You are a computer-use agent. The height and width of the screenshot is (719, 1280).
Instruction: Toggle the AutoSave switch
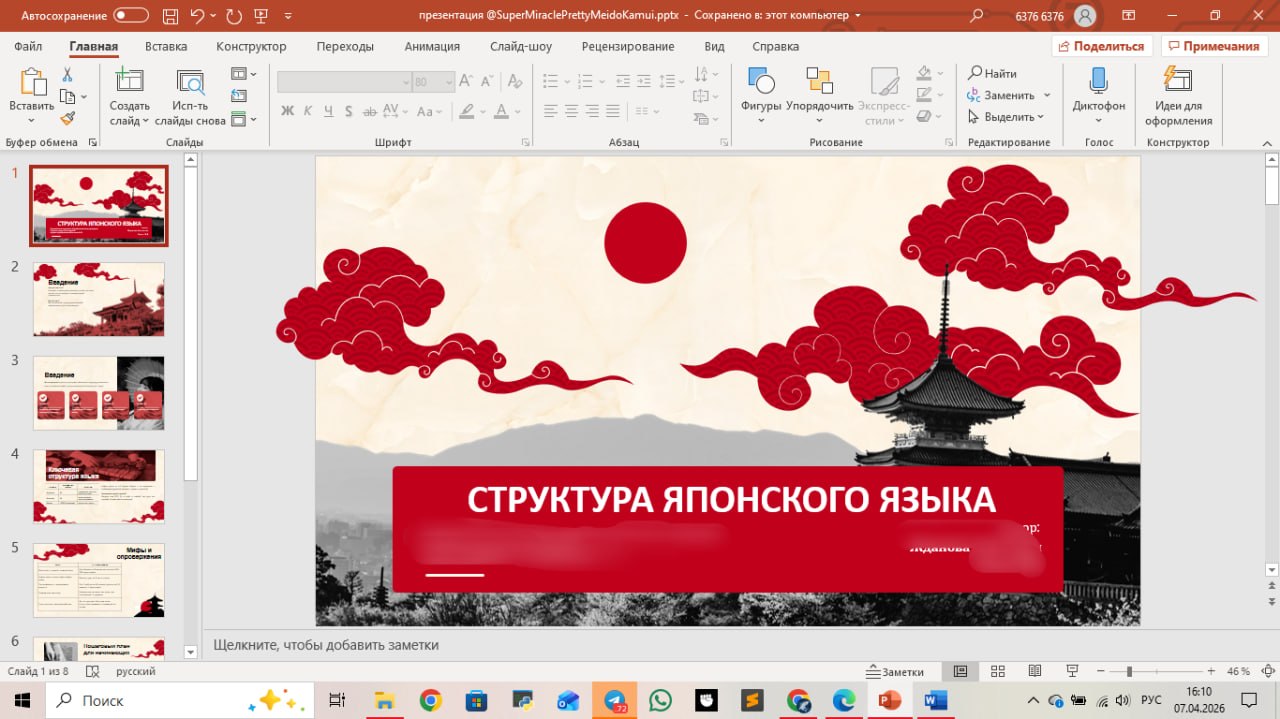(x=131, y=15)
